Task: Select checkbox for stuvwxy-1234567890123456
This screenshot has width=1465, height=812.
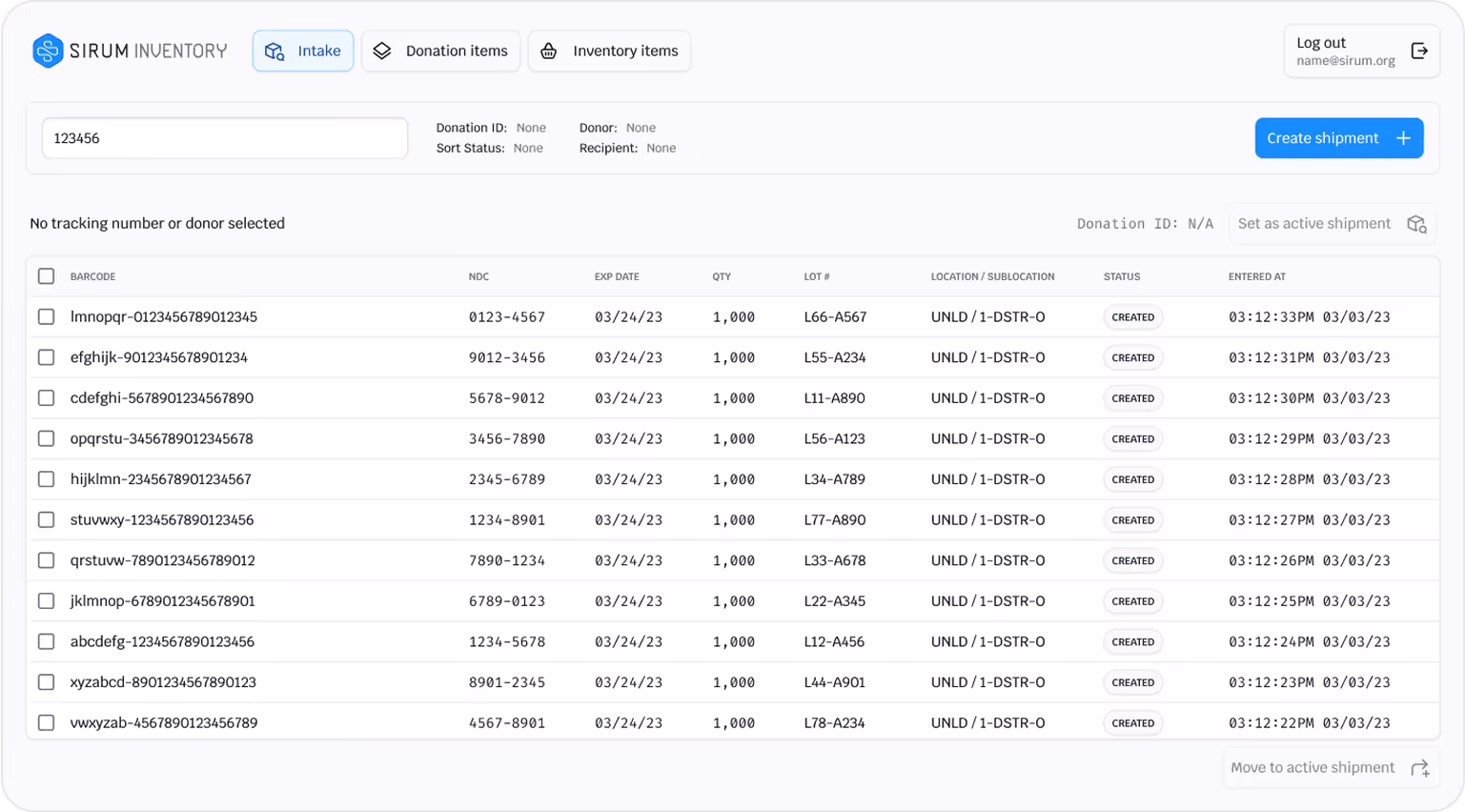Action: [46, 519]
